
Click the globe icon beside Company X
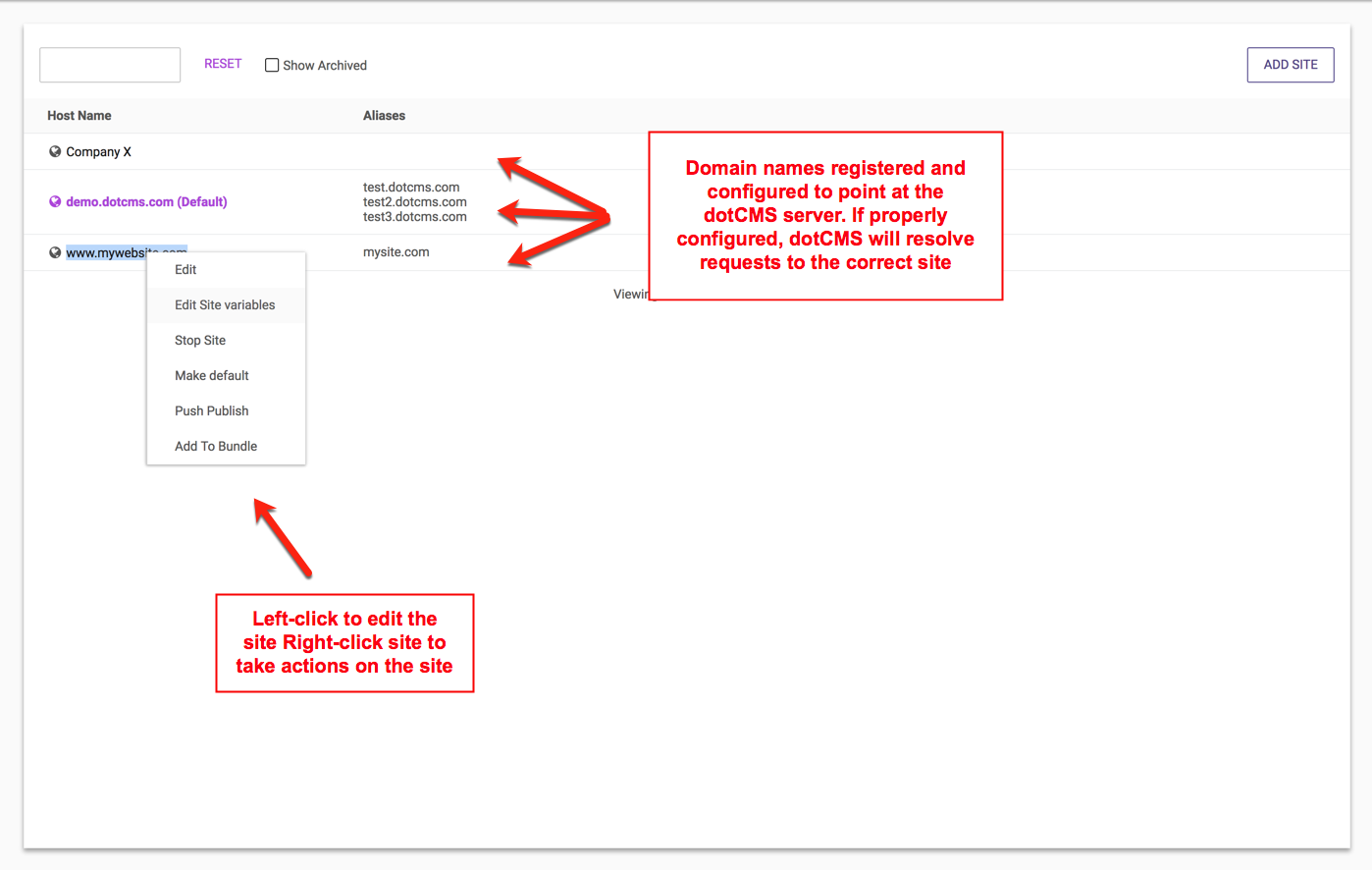[55, 151]
